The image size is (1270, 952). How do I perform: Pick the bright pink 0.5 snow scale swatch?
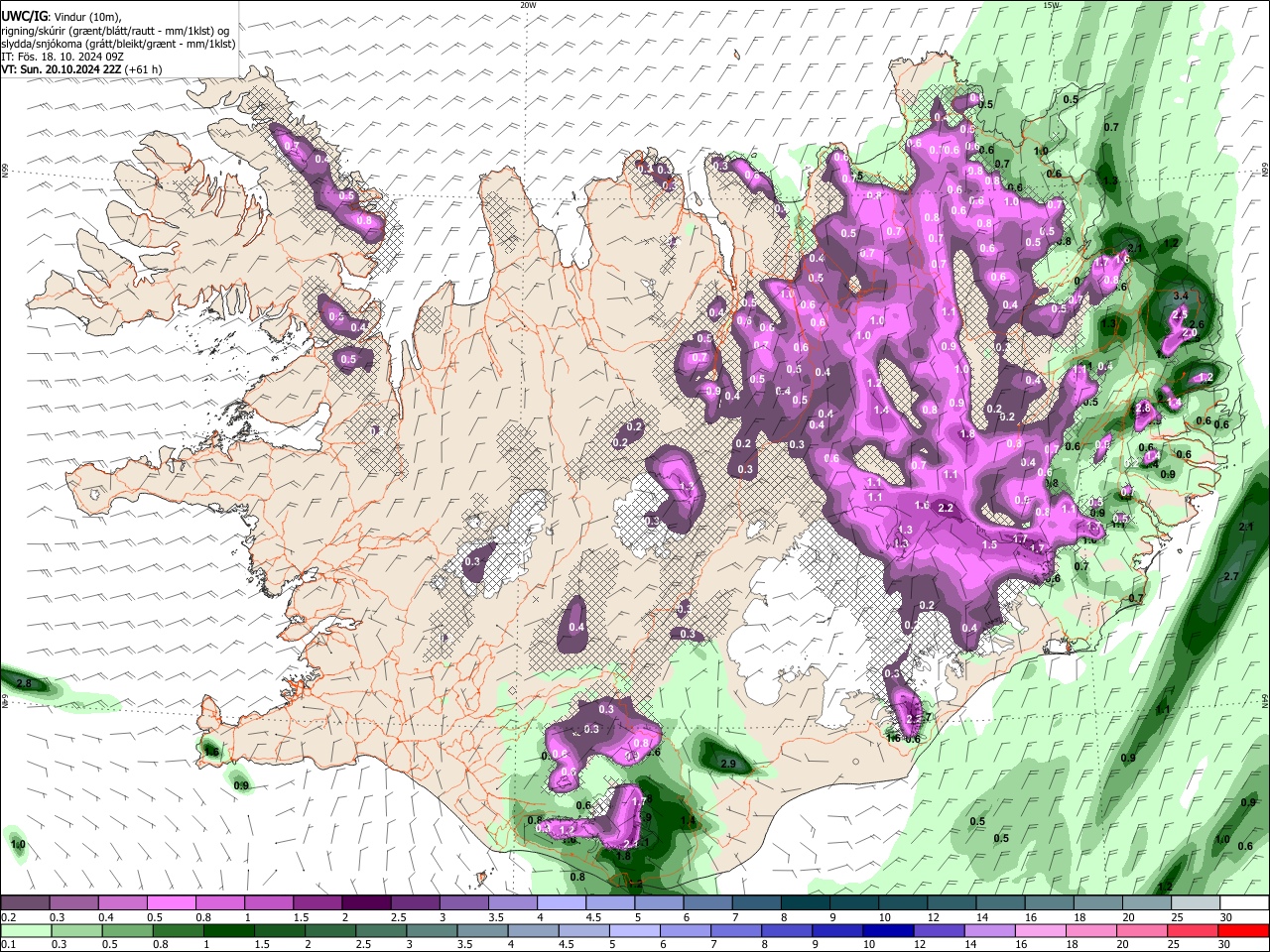[x=171, y=902]
